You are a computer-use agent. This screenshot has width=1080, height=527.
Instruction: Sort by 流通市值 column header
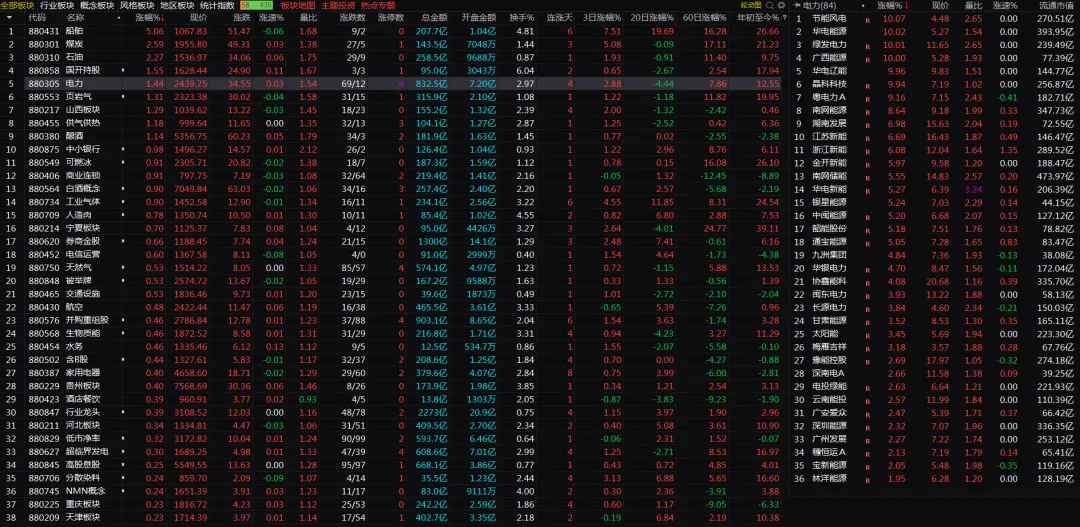(x=1056, y=6)
